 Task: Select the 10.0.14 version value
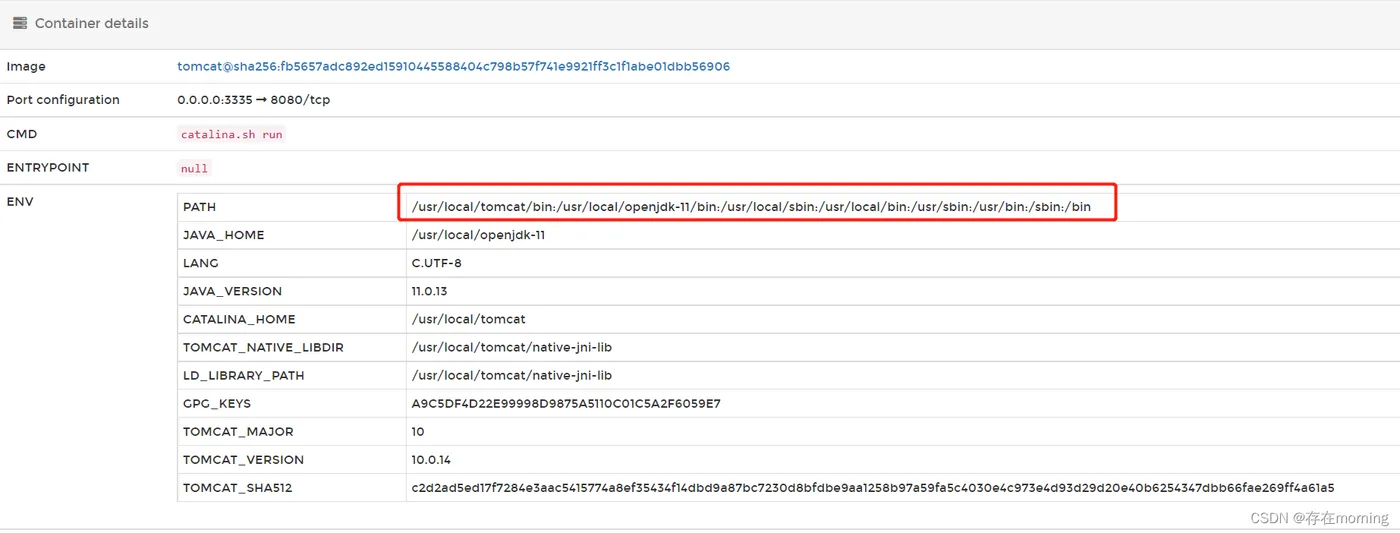click(431, 459)
